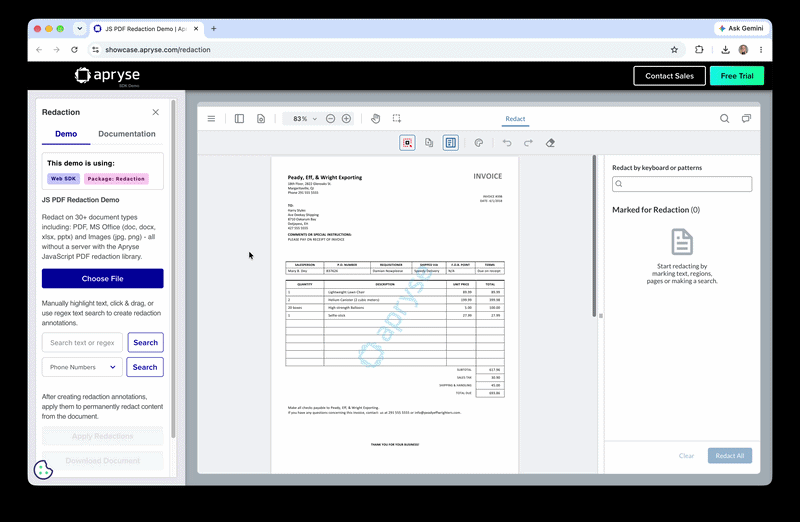
Task: Toggle the redaction panel icon
Action: (451, 143)
